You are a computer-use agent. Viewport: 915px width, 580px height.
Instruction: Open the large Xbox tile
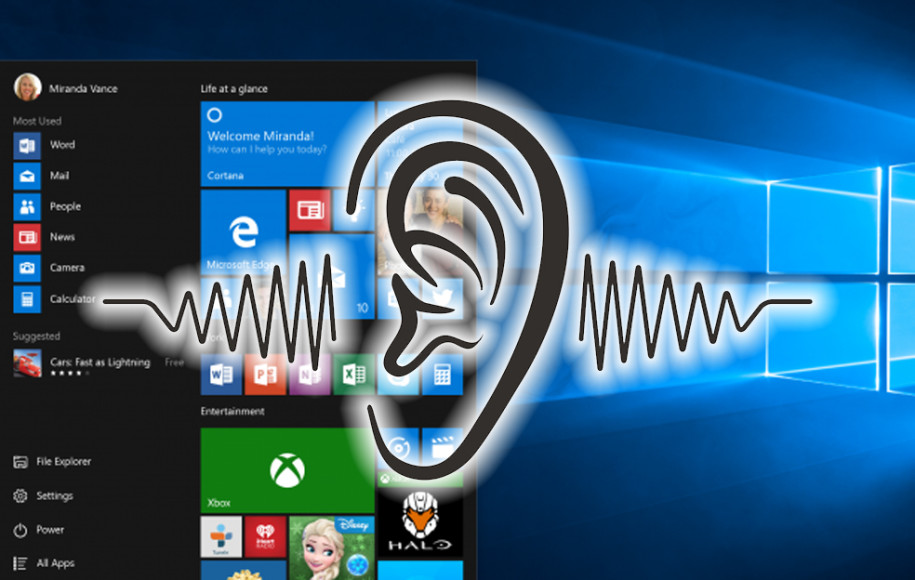(287, 470)
